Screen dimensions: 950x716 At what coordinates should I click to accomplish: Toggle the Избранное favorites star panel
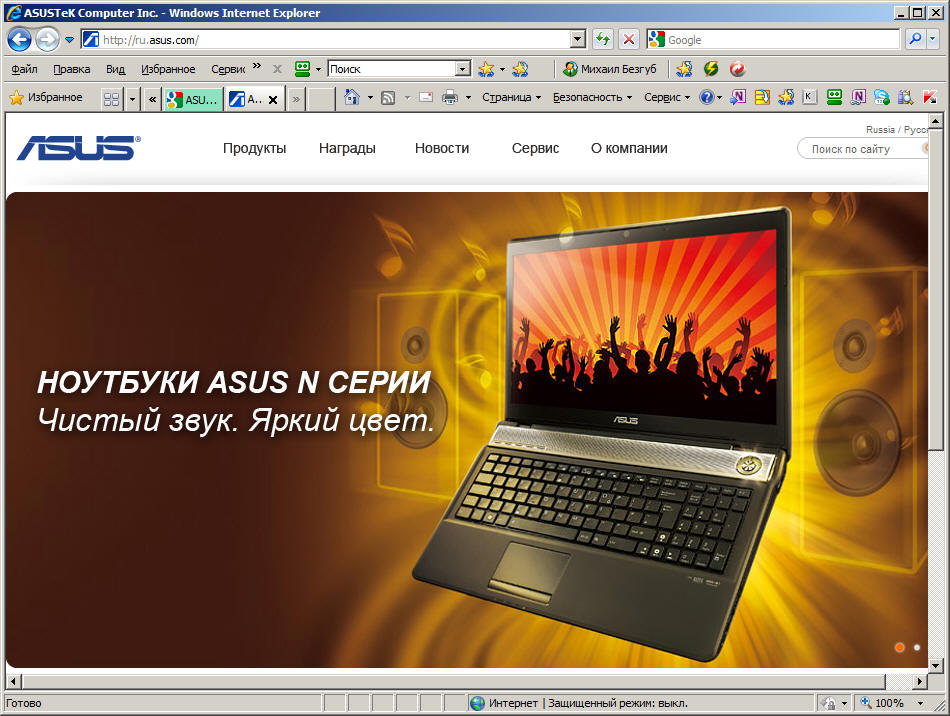(46, 98)
